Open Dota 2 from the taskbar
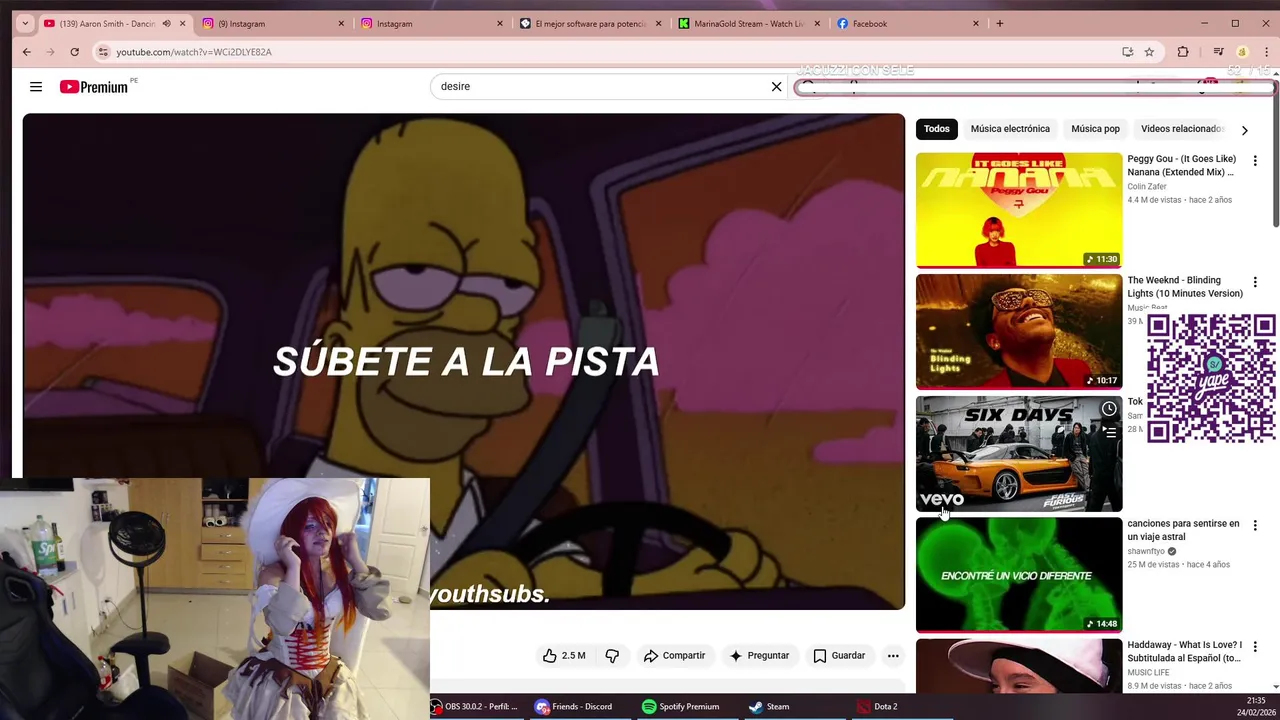This screenshot has height=720, width=1280. point(877,707)
